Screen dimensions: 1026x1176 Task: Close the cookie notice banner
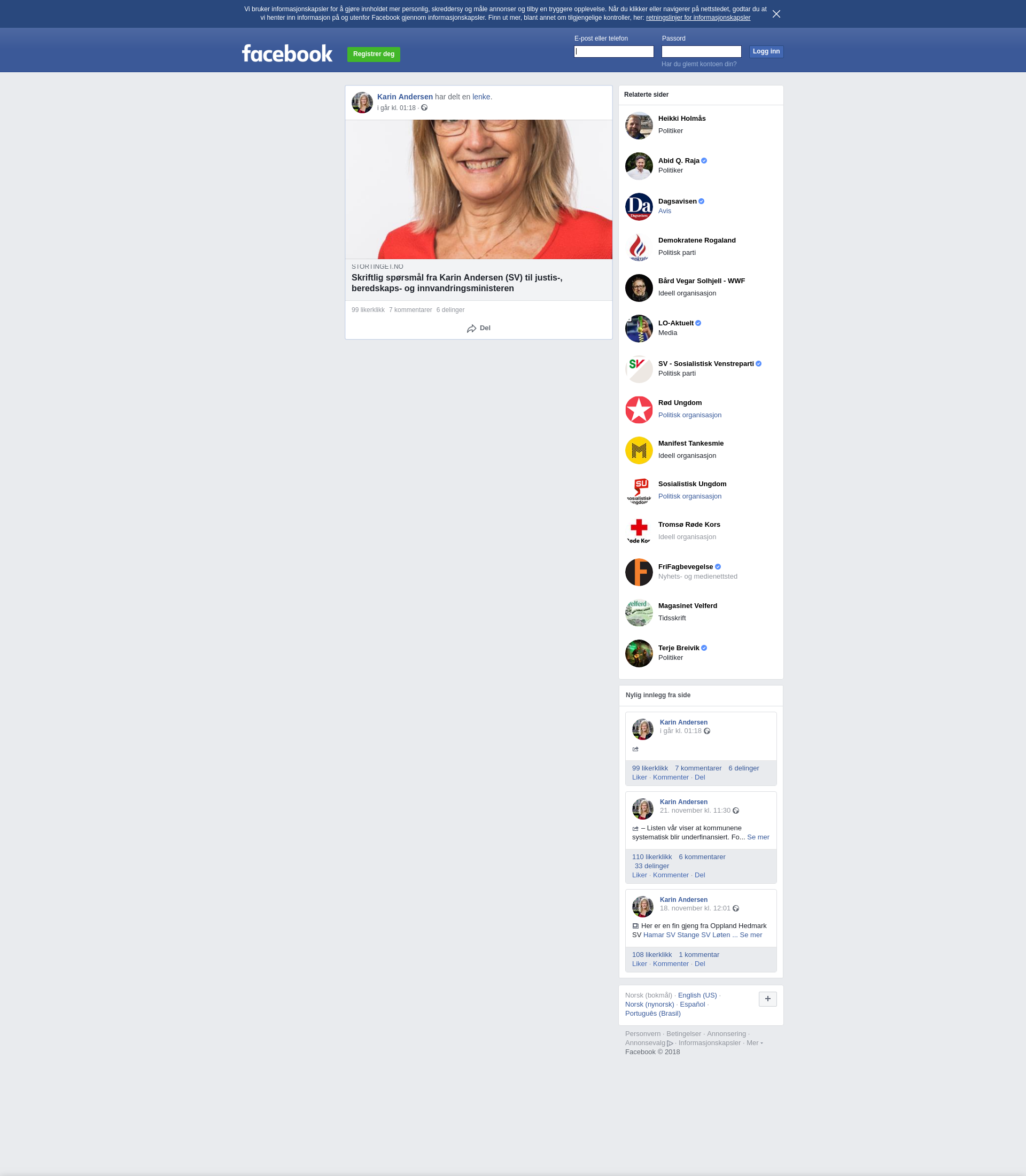[776, 14]
